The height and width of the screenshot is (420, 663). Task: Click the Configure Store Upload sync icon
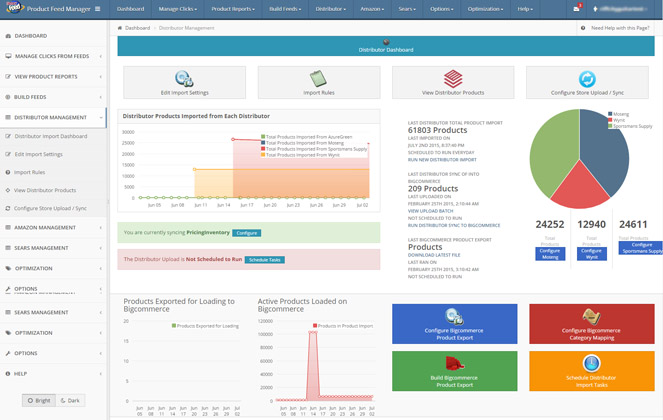click(587, 79)
